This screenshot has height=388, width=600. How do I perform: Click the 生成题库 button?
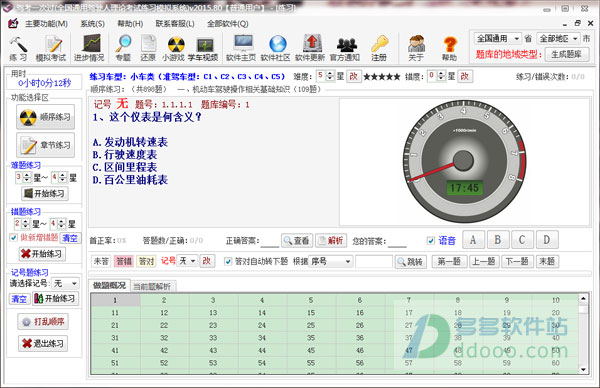tap(567, 54)
